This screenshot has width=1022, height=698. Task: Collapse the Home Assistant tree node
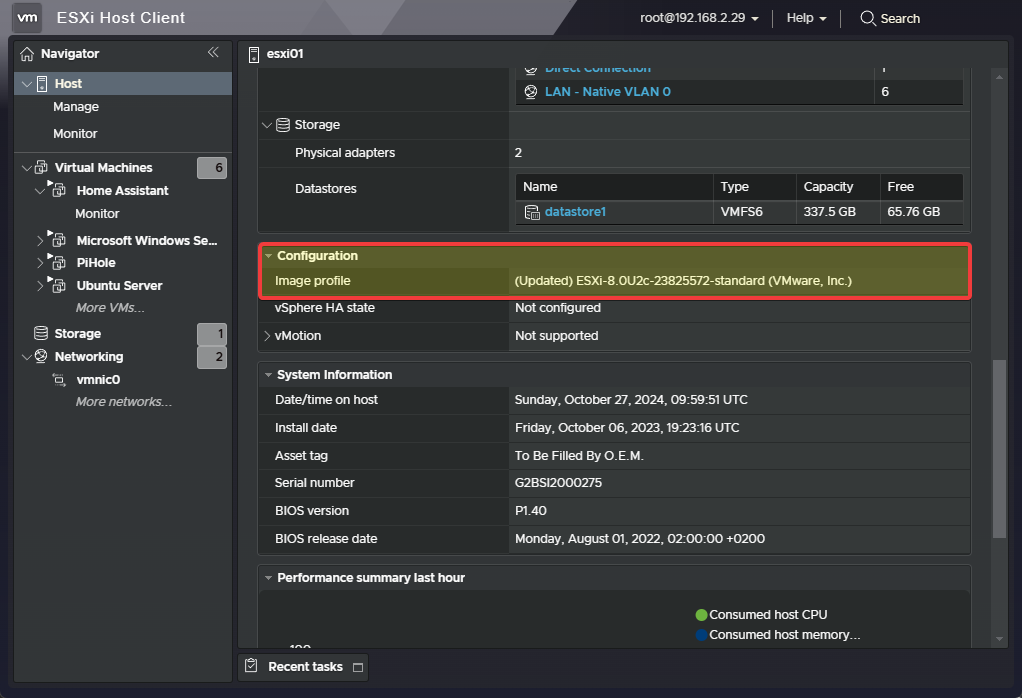(40, 190)
